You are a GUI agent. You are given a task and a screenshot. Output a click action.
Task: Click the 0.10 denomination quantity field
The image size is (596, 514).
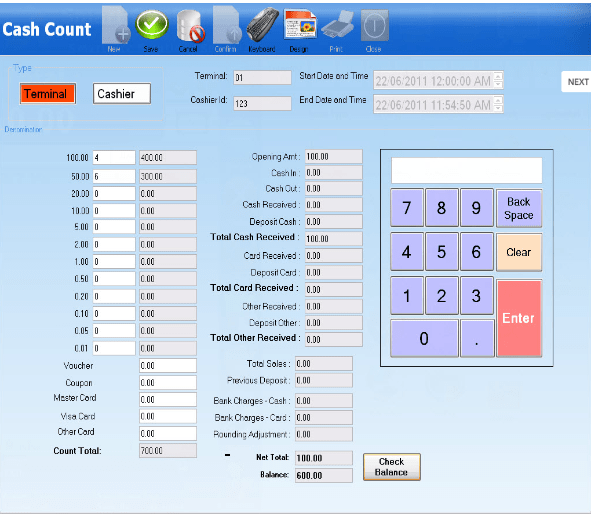point(114,313)
